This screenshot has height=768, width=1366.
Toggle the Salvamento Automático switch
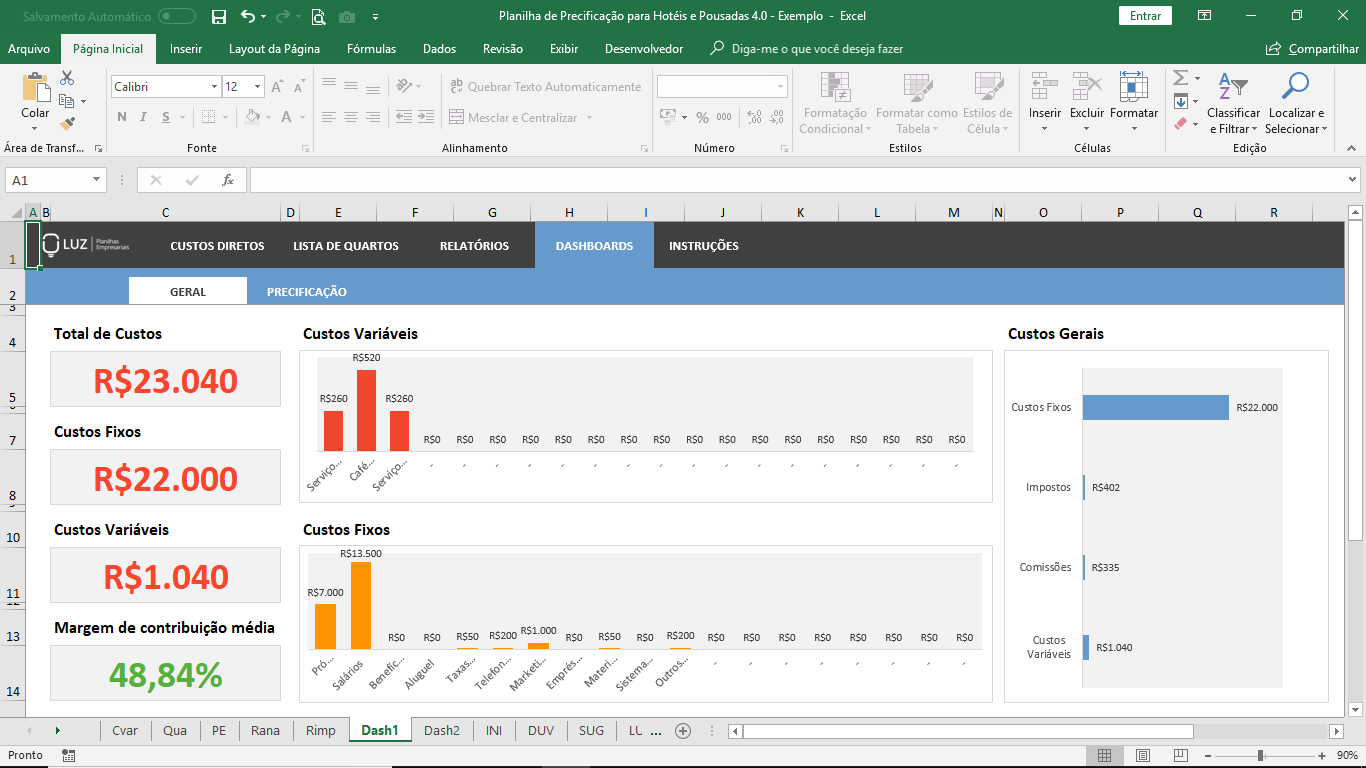(x=177, y=16)
